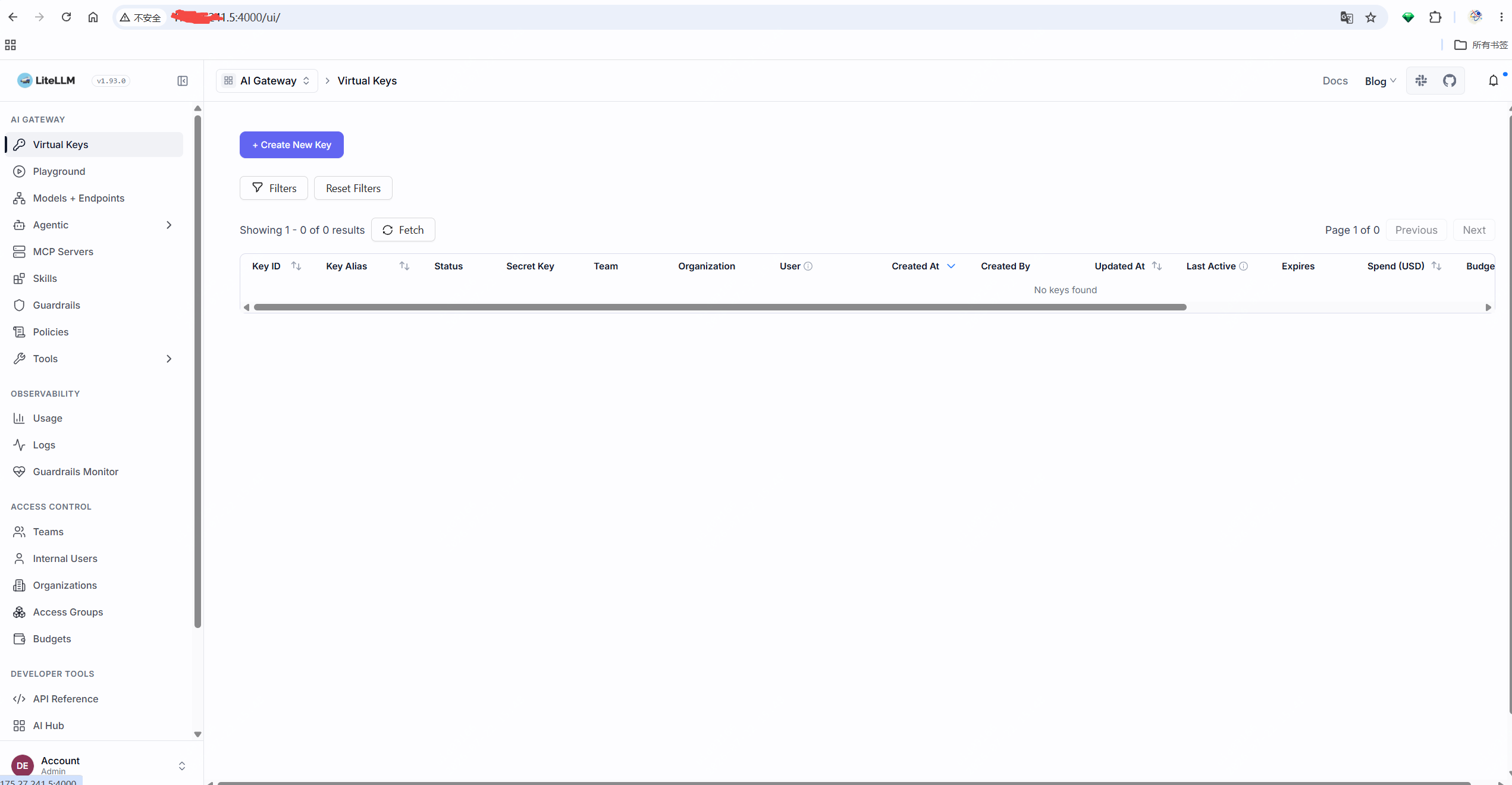Open Models + Endpoints in the sidebar
This screenshot has width=1512, height=785.
pos(94,198)
